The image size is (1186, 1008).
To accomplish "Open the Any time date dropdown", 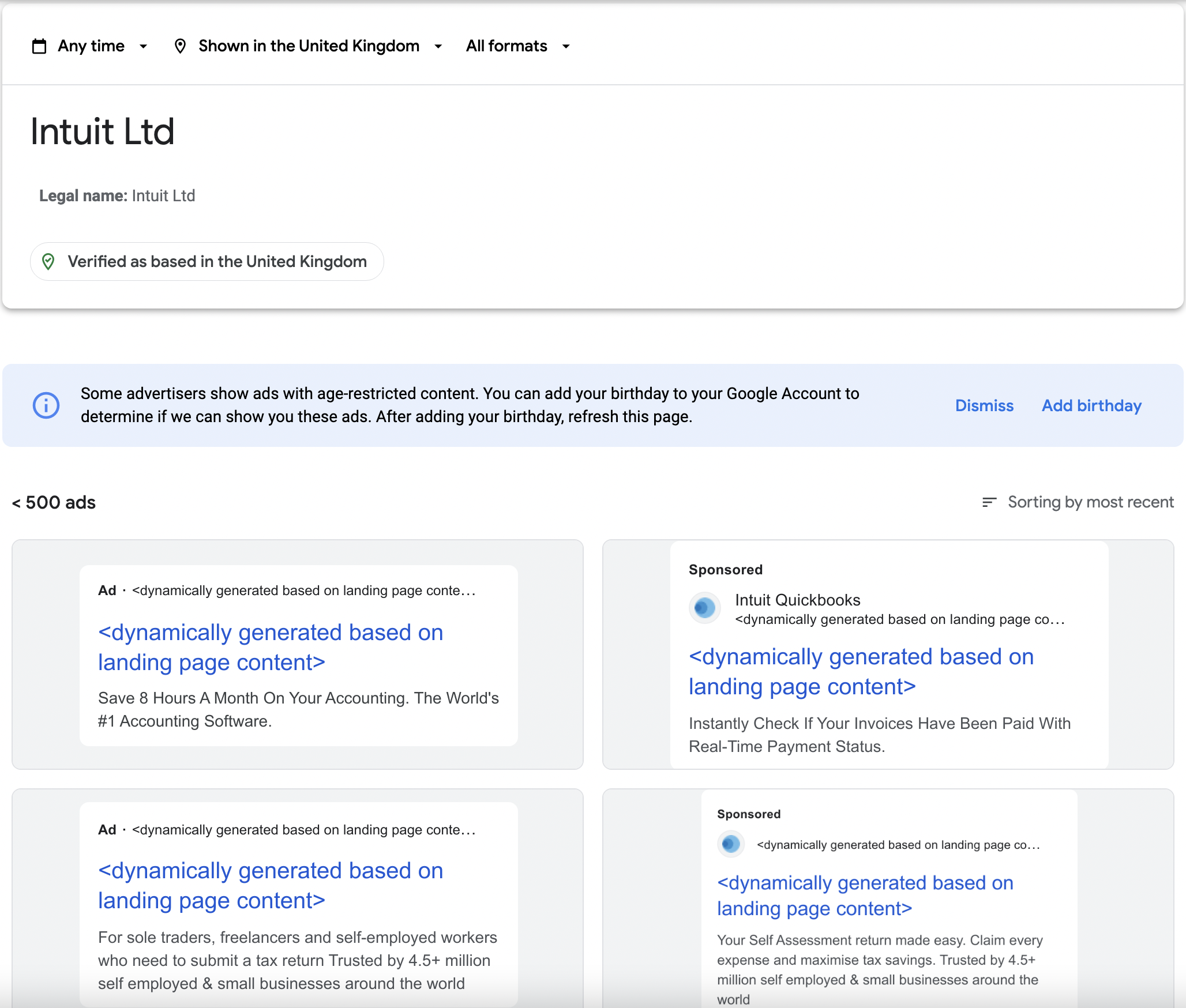I will (x=103, y=46).
